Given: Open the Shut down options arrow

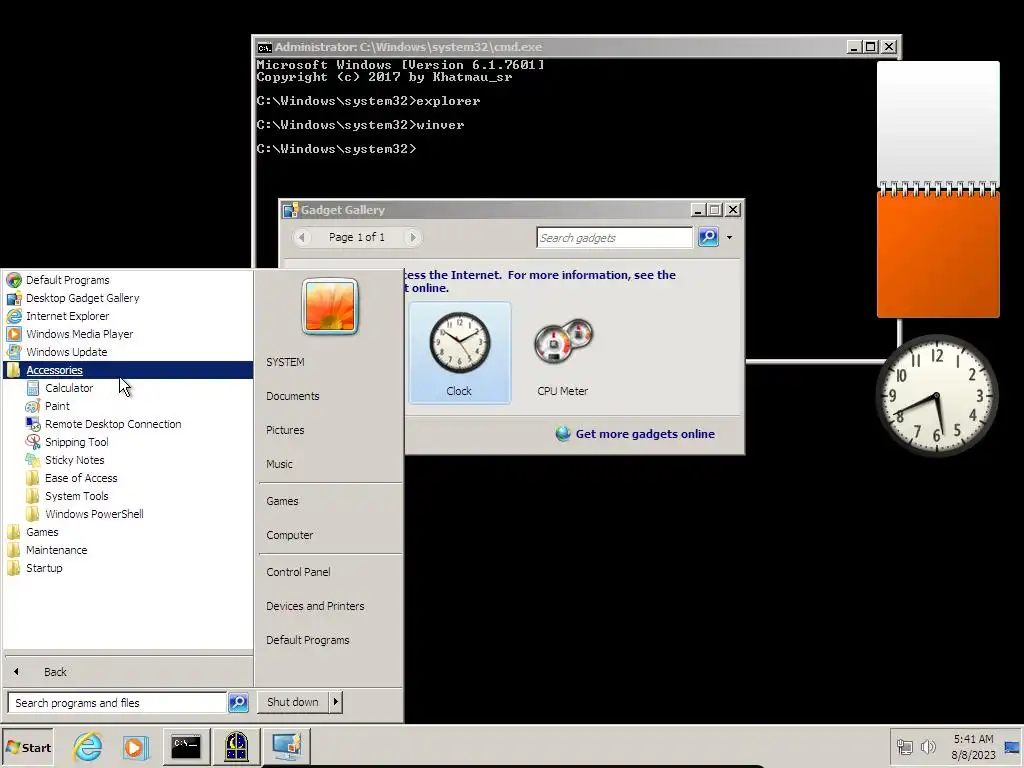Looking at the screenshot, I should click(336, 702).
